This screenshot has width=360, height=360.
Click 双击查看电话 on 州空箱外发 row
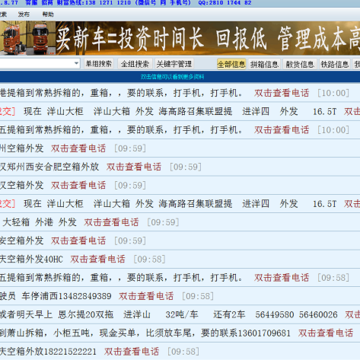coord(78,148)
